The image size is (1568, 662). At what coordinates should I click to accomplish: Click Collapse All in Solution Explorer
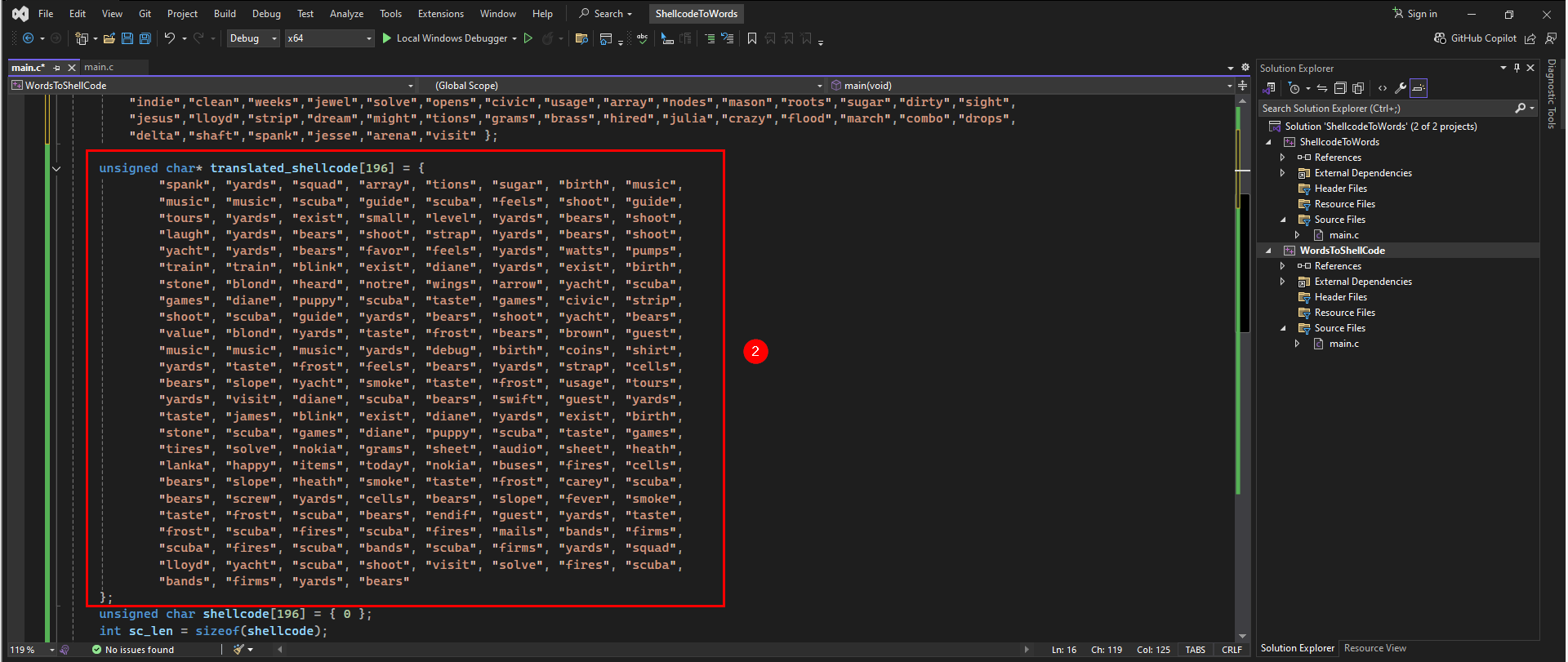point(1340,88)
